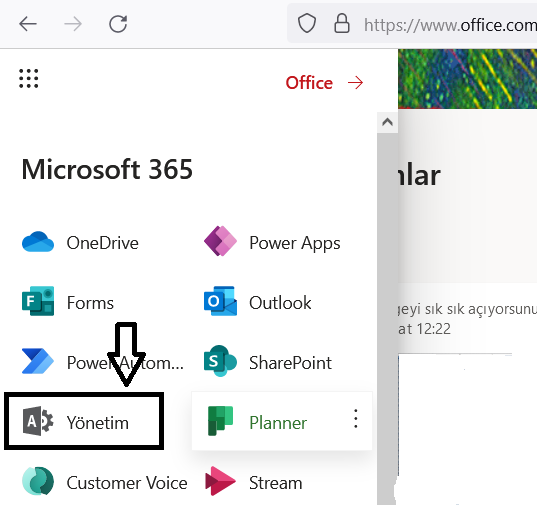This screenshot has width=537, height=506.
Task: Open the Forms app icon
Action: [x=38, y=301]
